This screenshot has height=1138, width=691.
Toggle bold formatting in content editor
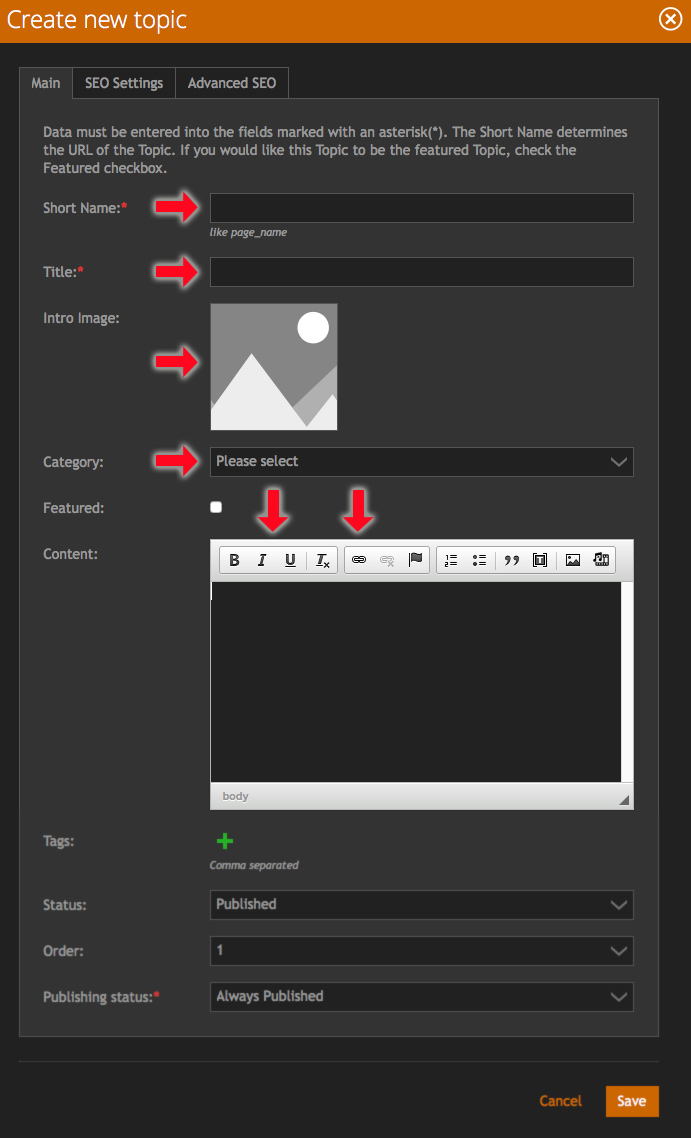coord(234,560)
